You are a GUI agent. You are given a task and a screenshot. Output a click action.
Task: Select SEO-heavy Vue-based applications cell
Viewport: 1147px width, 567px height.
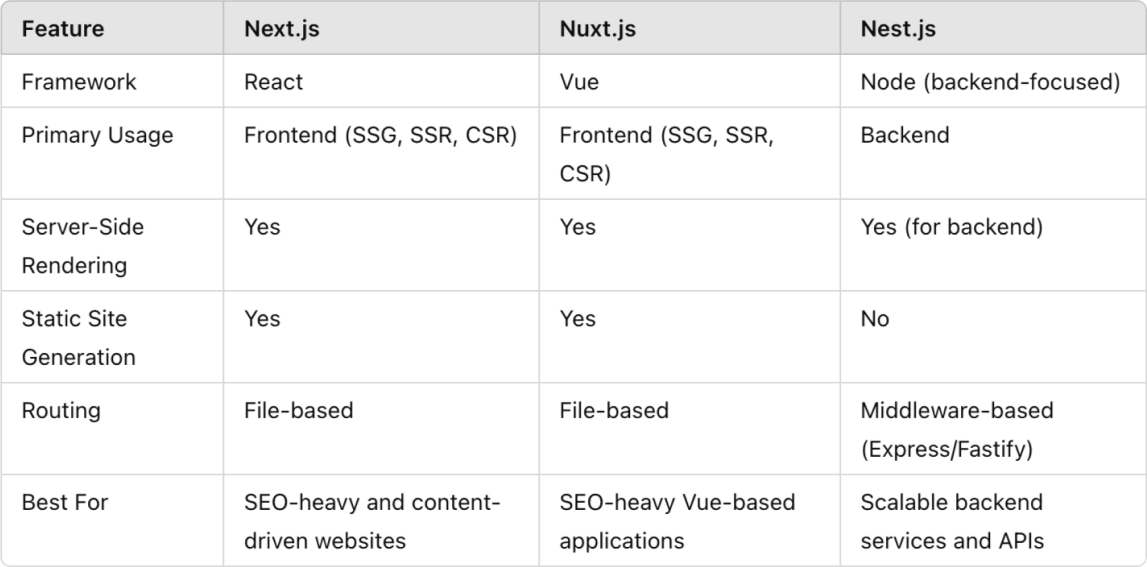(677, 521)
